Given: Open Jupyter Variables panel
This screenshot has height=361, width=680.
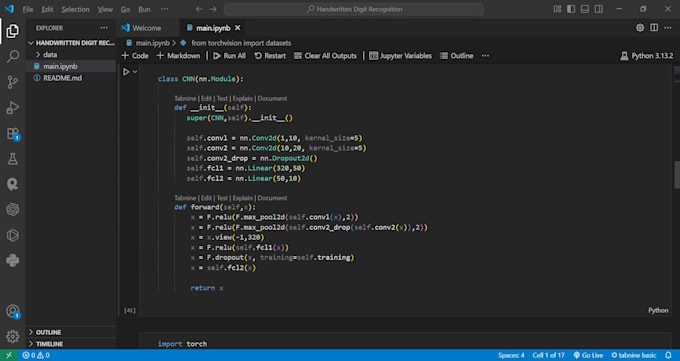Looking at the screenshot, I should 400,56.
